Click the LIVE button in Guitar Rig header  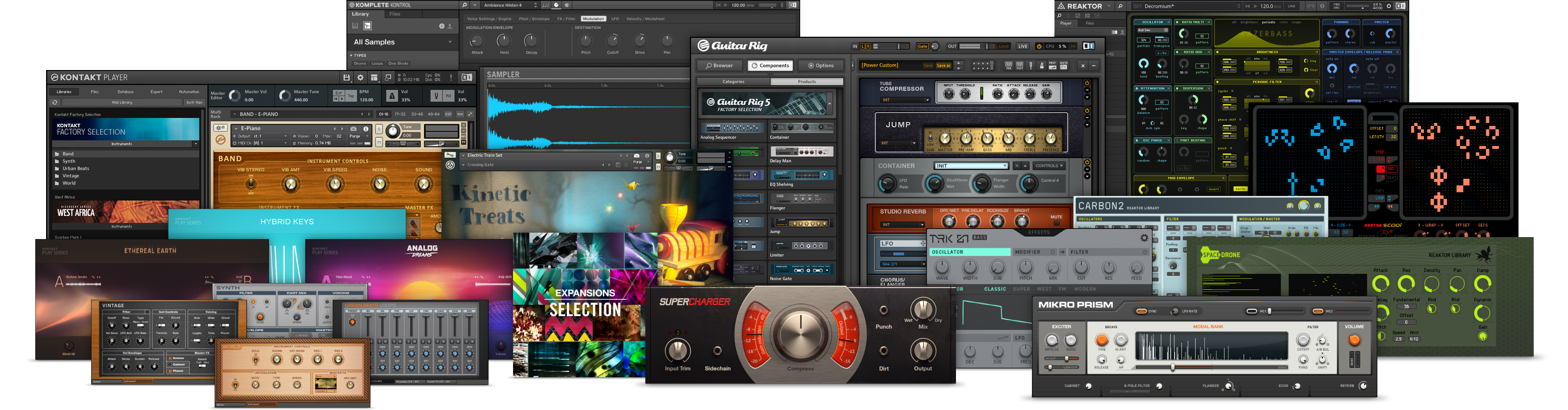pos(1023,46)
